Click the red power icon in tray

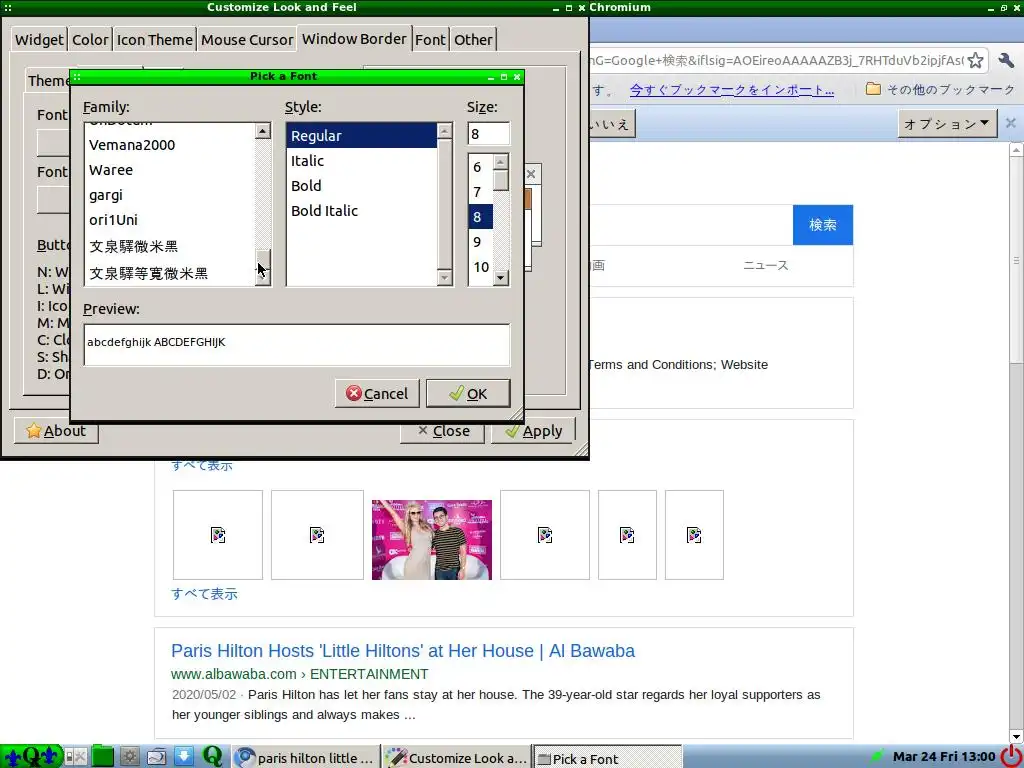coord(1012,757)
